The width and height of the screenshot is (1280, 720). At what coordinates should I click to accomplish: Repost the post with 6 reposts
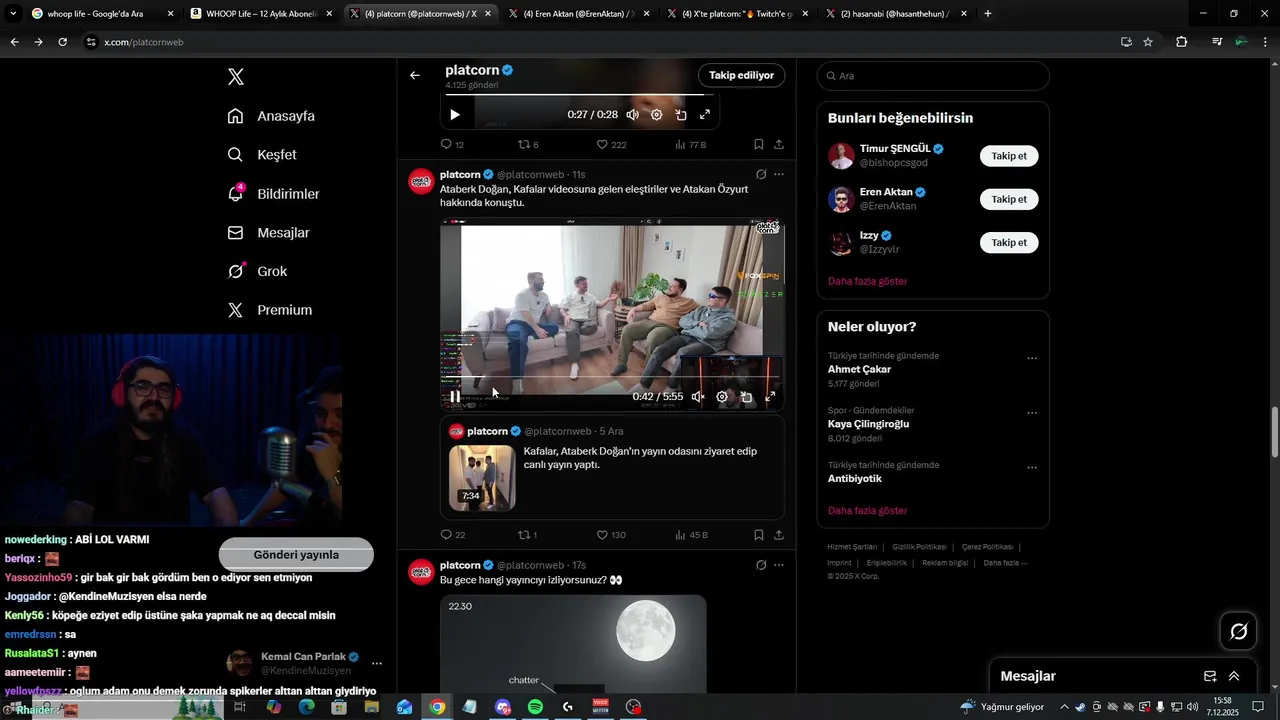[528, 145]
